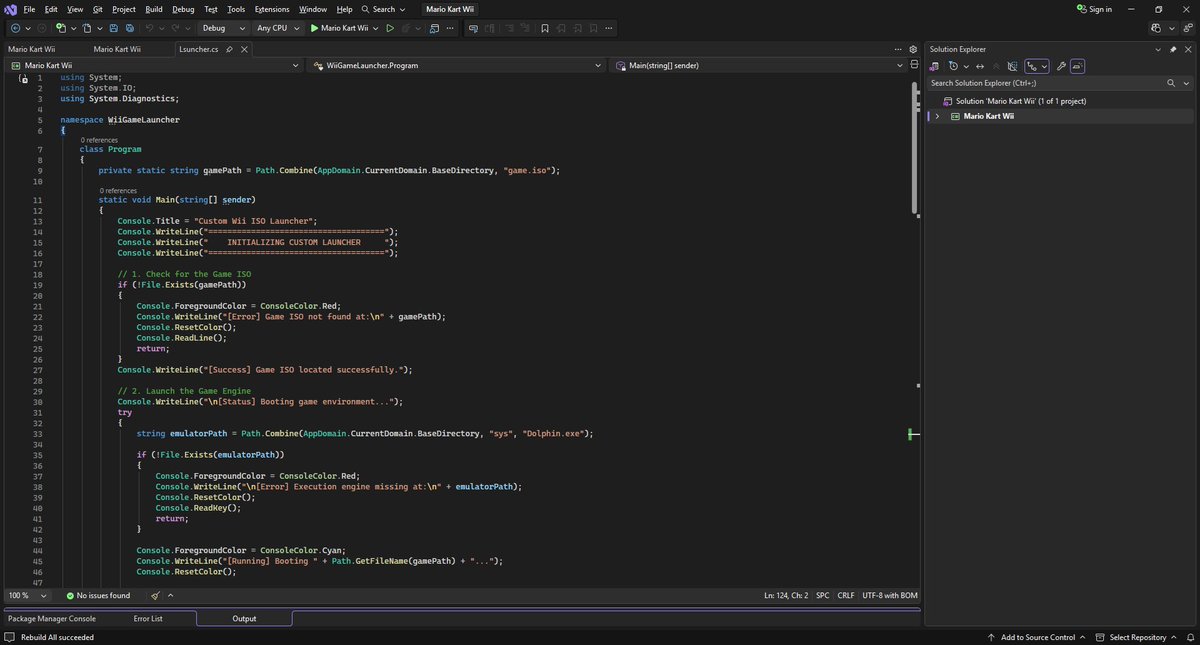Click the code cleanup broom icon

tap(155, 595)
